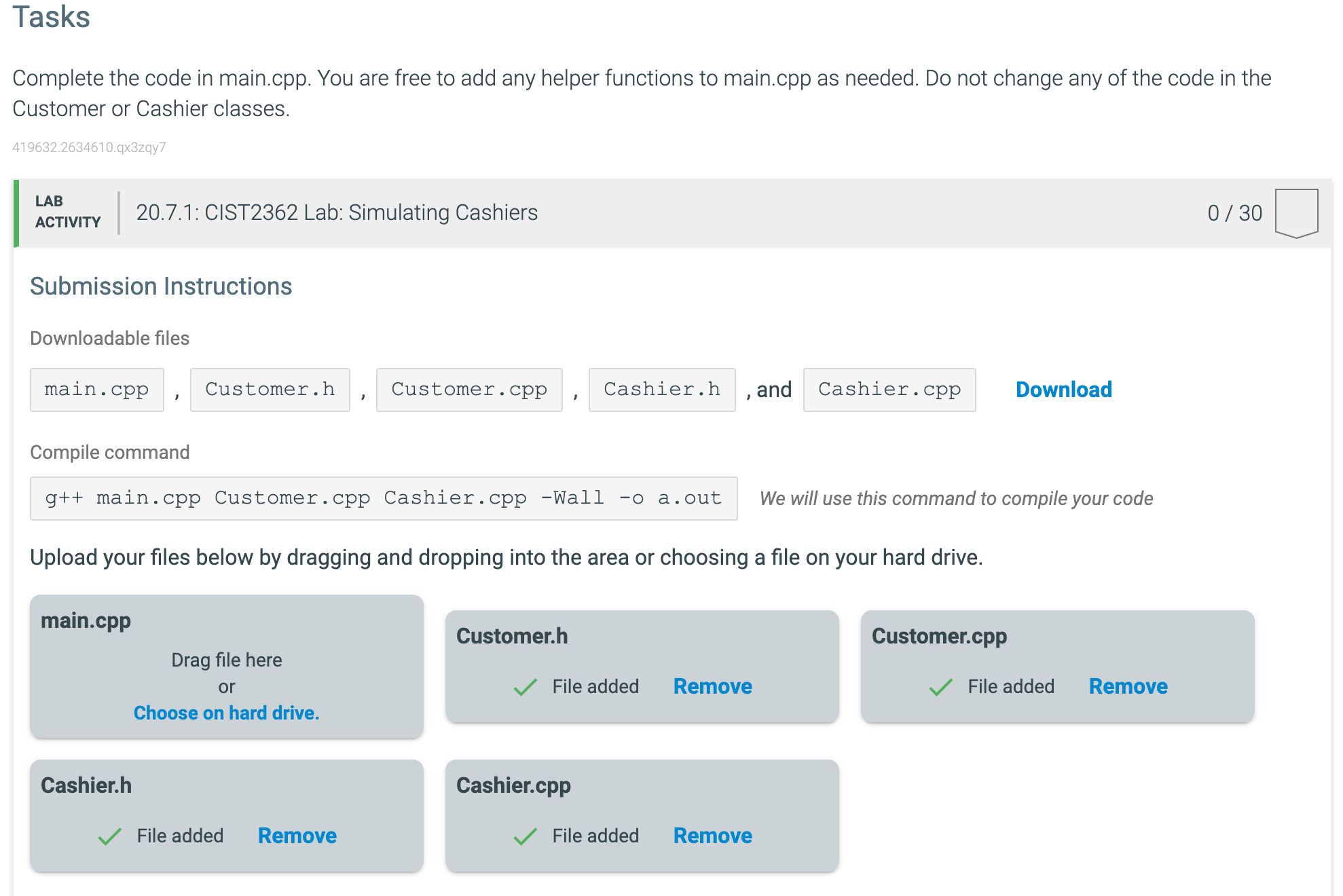This screenshot has width=1343, height=896.
Task: Click the green checkmark under Customer.h
Action: (x=526, y=687)
